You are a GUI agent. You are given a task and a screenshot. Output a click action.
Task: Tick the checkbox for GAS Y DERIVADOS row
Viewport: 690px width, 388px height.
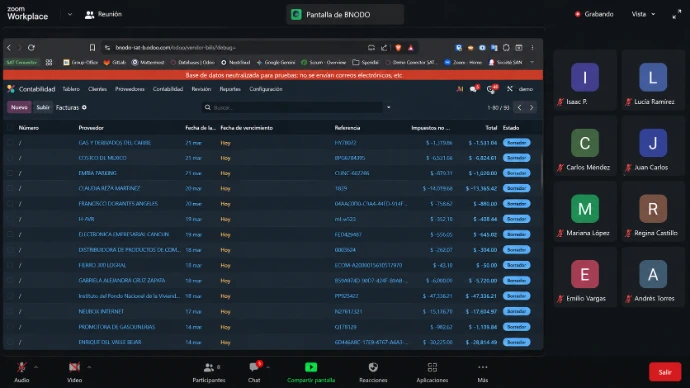(x=10, y=143)
